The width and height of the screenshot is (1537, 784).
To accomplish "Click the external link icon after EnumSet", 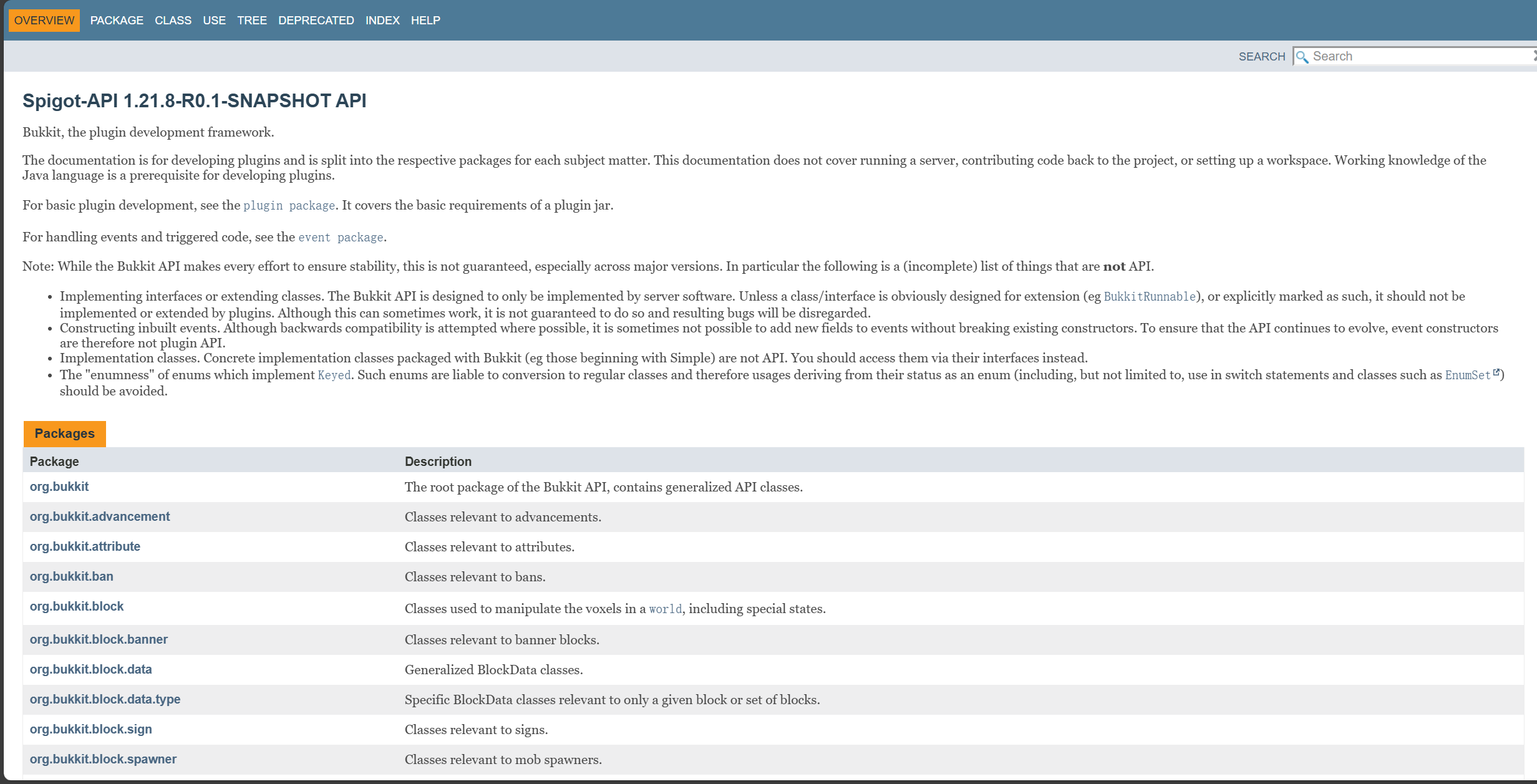I will [1496, 372].
